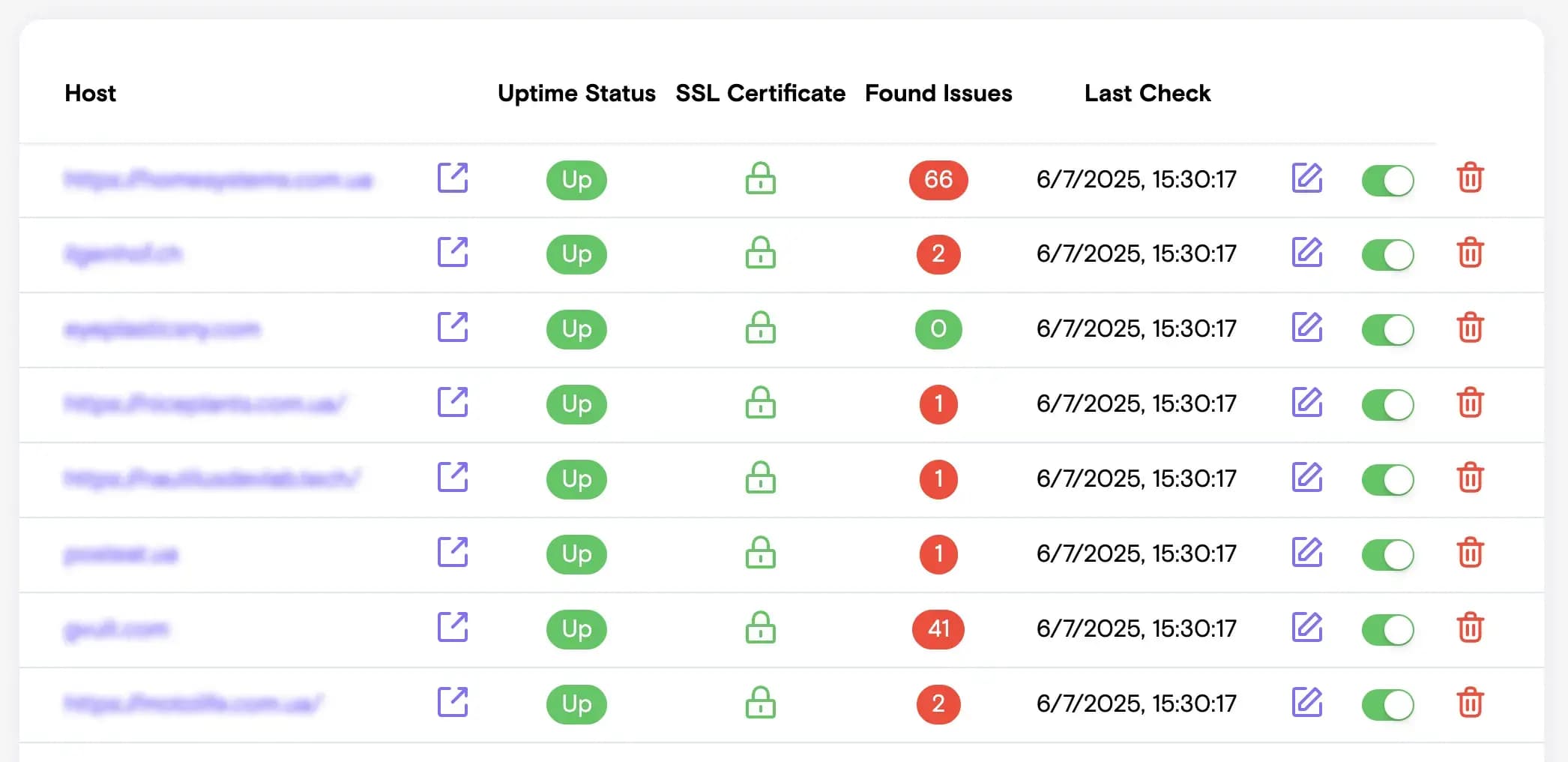Screen dimensions: 1568x762
Task: Delete the second host row
Action: [x=1471, y=253]
